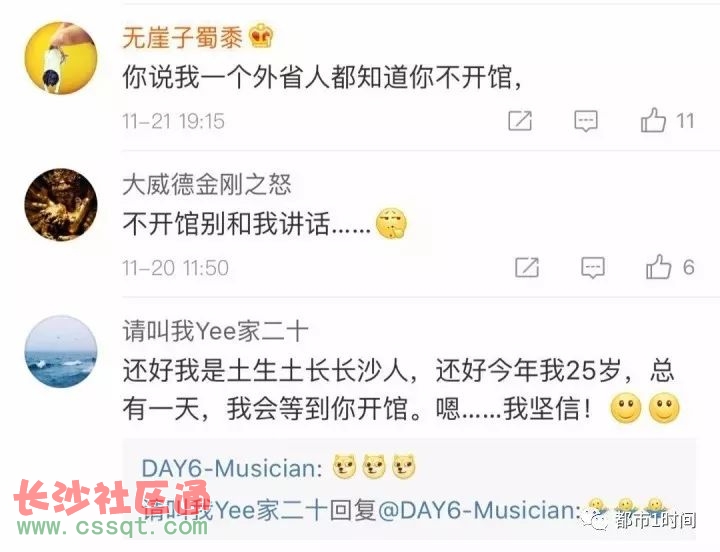Like the comment by 无崖子蜀黍
Screen dimensions: 720x552
[x=653, y=120]
